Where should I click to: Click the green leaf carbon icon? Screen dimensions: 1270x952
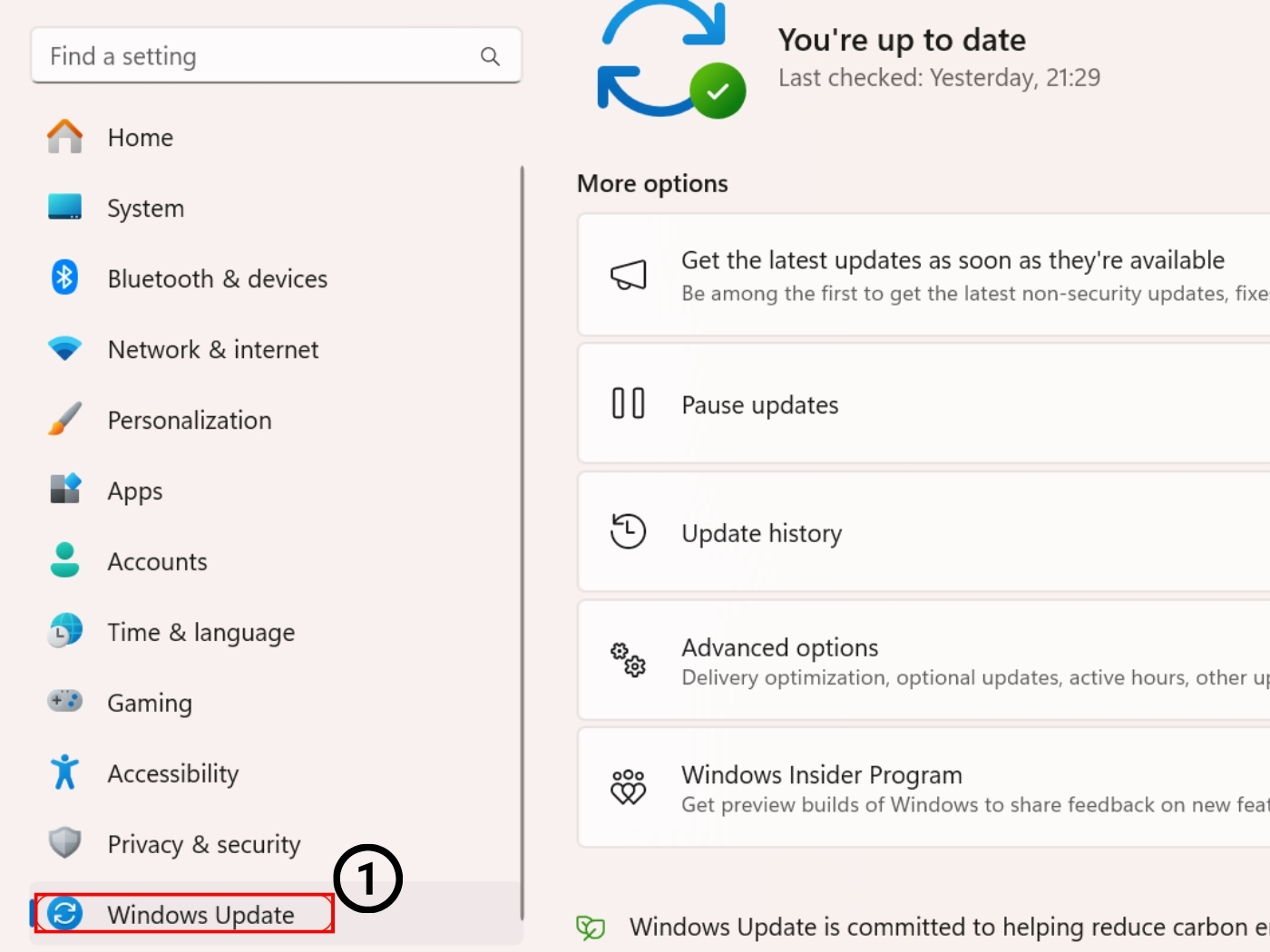[x=591, y=928]
